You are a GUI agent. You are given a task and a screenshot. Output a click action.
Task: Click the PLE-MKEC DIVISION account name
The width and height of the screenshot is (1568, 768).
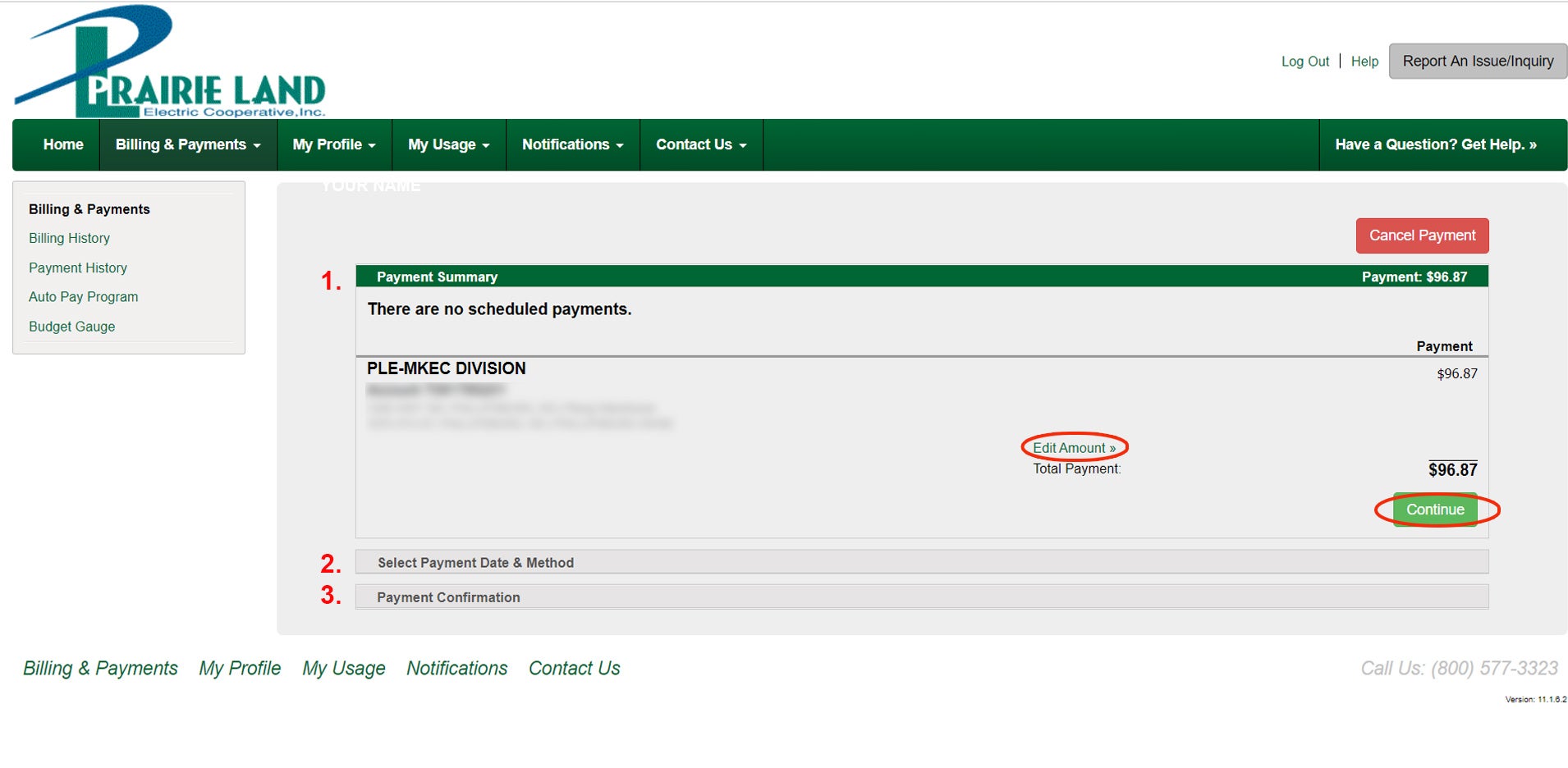(x=446, y=368)
